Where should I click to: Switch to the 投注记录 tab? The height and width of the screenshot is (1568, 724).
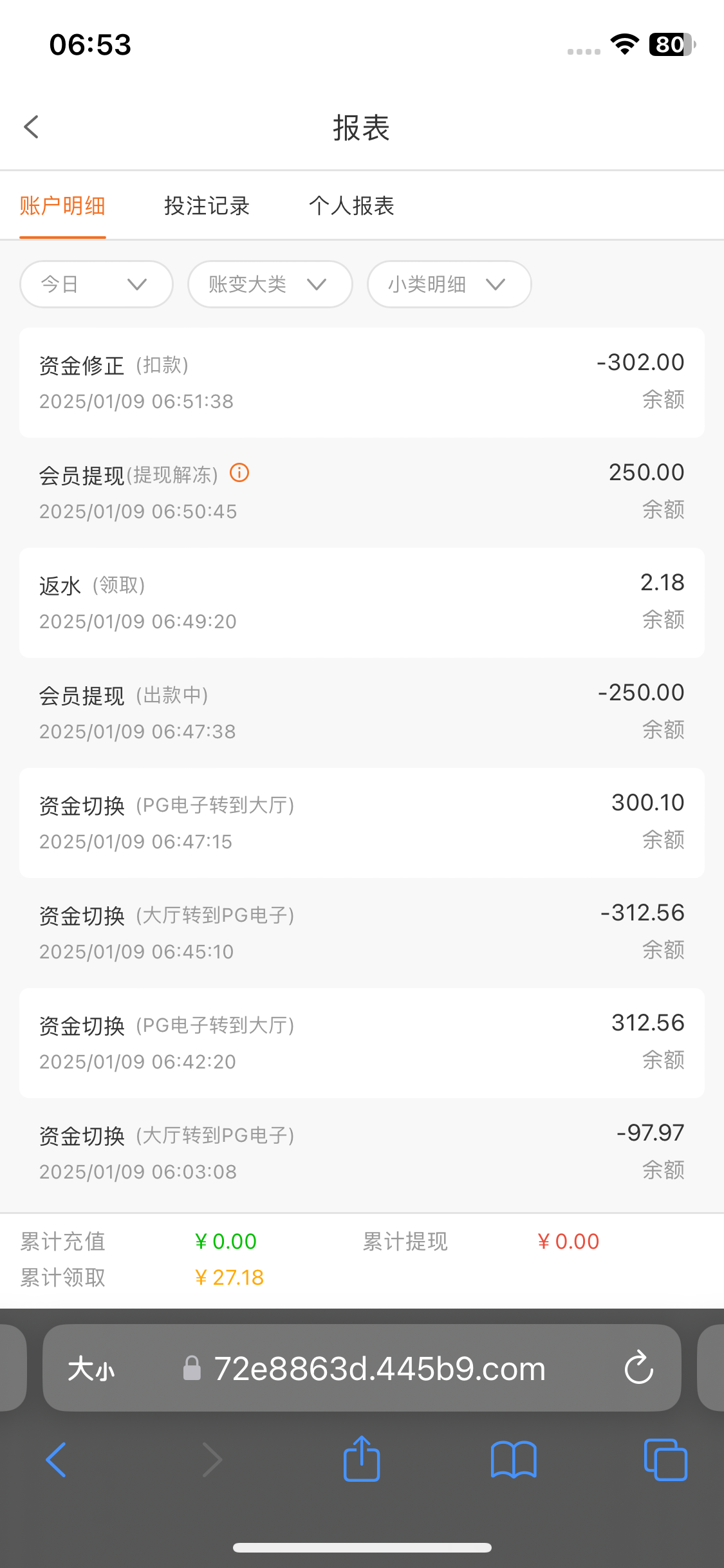(x=207, y=206)
